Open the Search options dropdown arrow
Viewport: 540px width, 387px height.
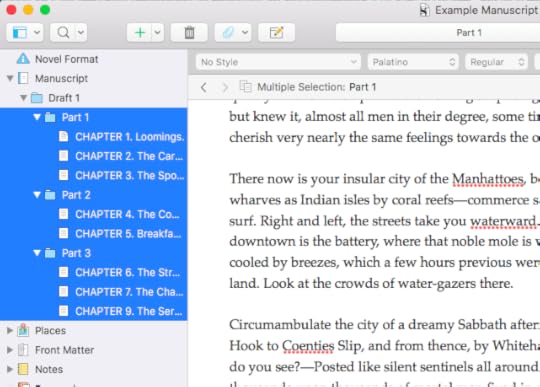[81, 33]
